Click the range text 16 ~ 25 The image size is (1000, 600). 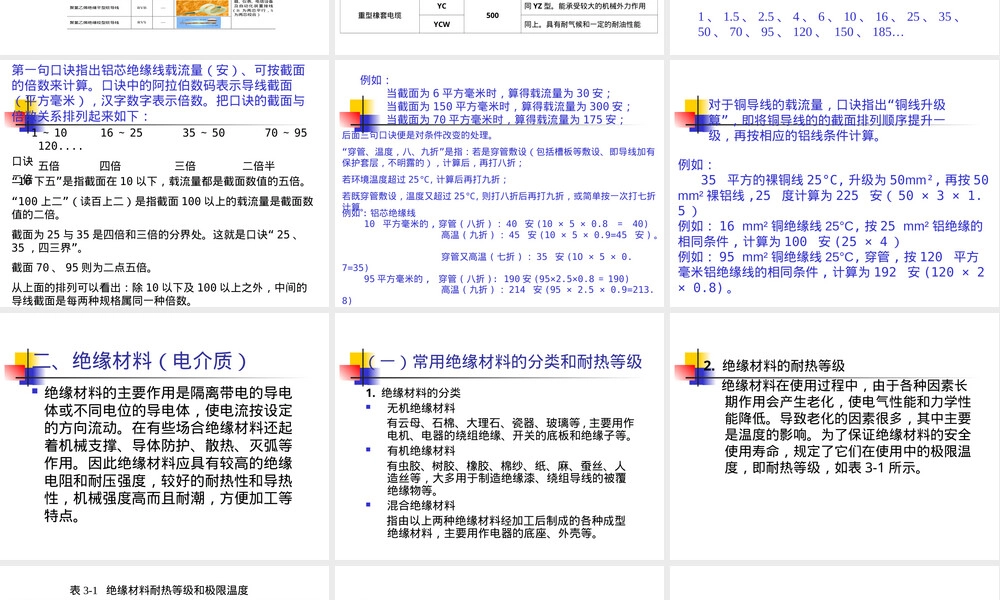pyautogui.click(x=121, y=133)
